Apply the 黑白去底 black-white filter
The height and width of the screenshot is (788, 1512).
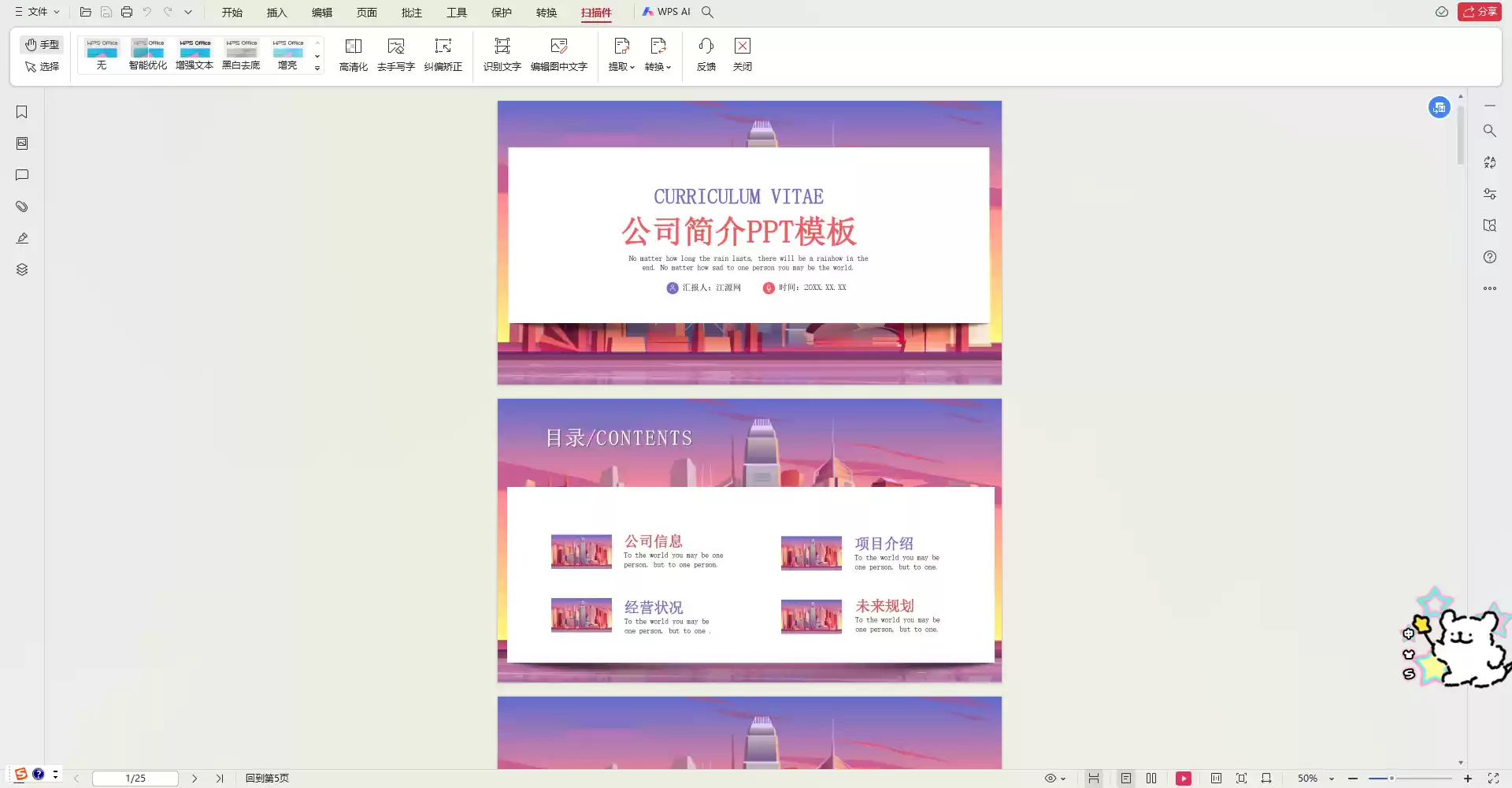(x=241, y=54)
